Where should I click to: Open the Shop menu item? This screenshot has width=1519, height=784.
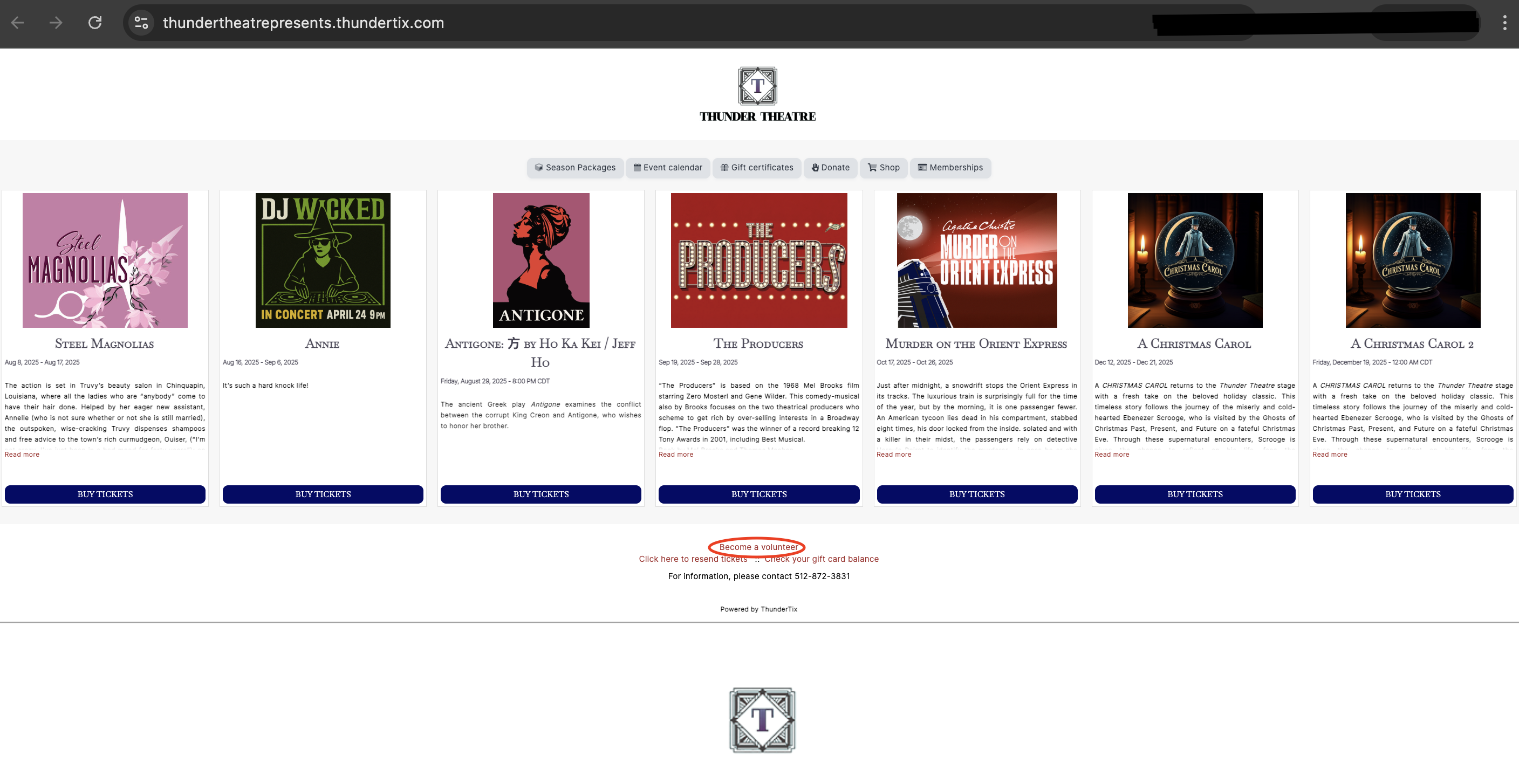[x=884, y=167]
